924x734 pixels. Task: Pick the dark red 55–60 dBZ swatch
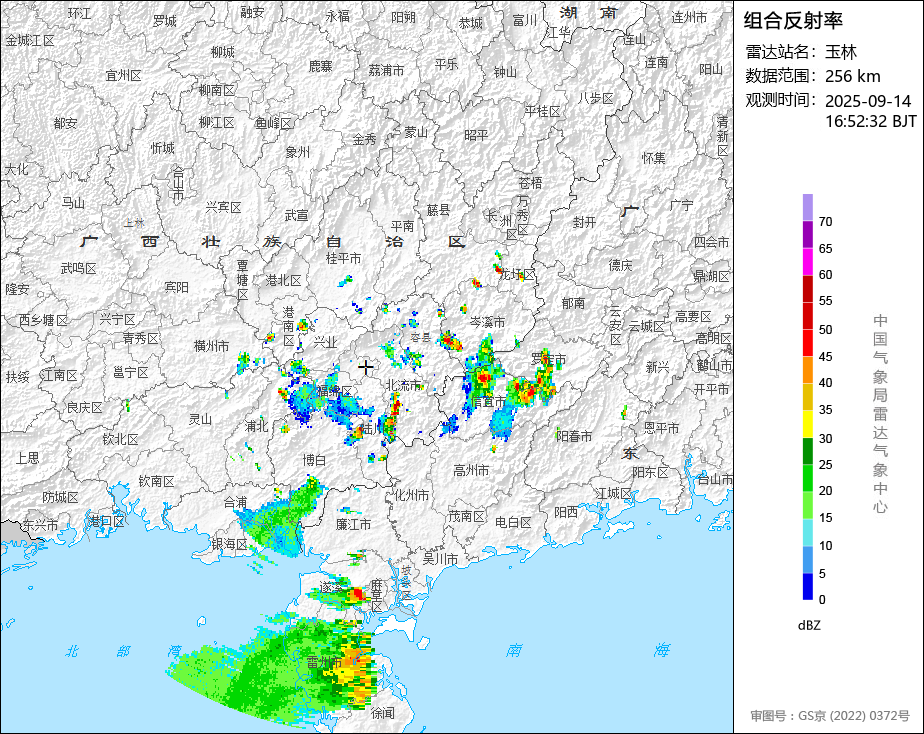(x=807, y=289)
